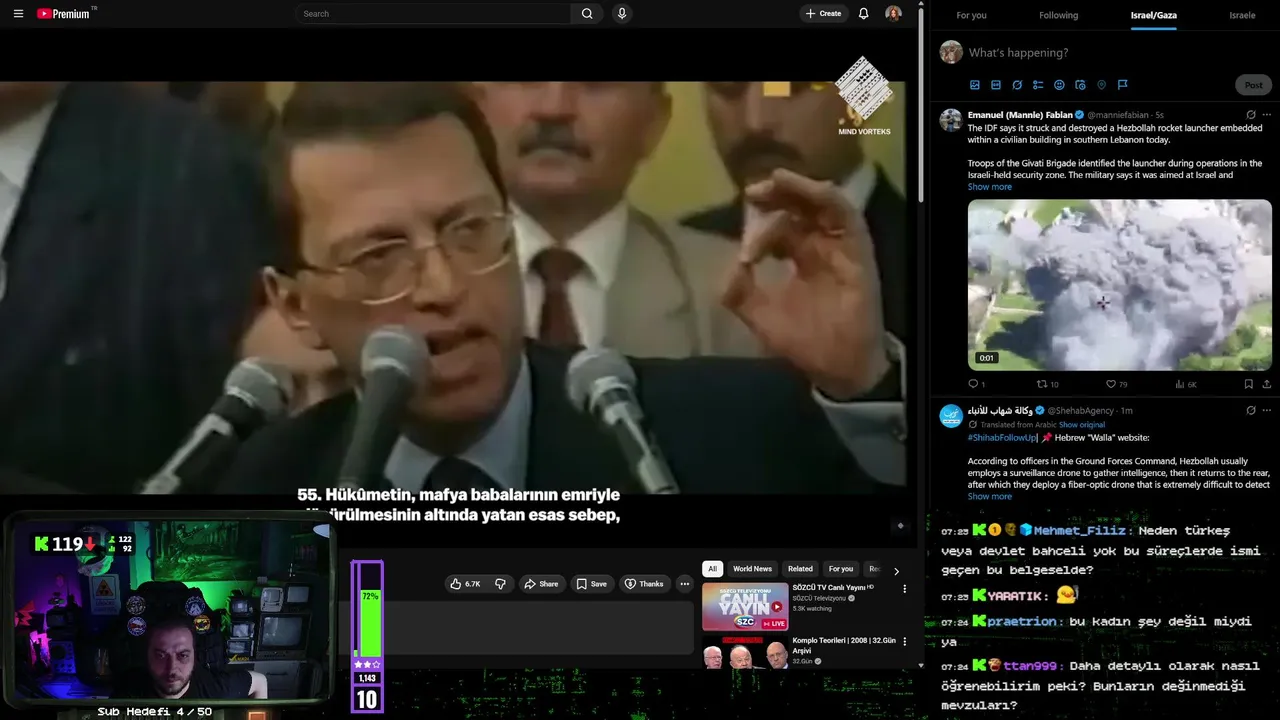Add a poll to the X post
Image resolution: width=1280 pixels, height=720 pixels.
(1038, 85)
